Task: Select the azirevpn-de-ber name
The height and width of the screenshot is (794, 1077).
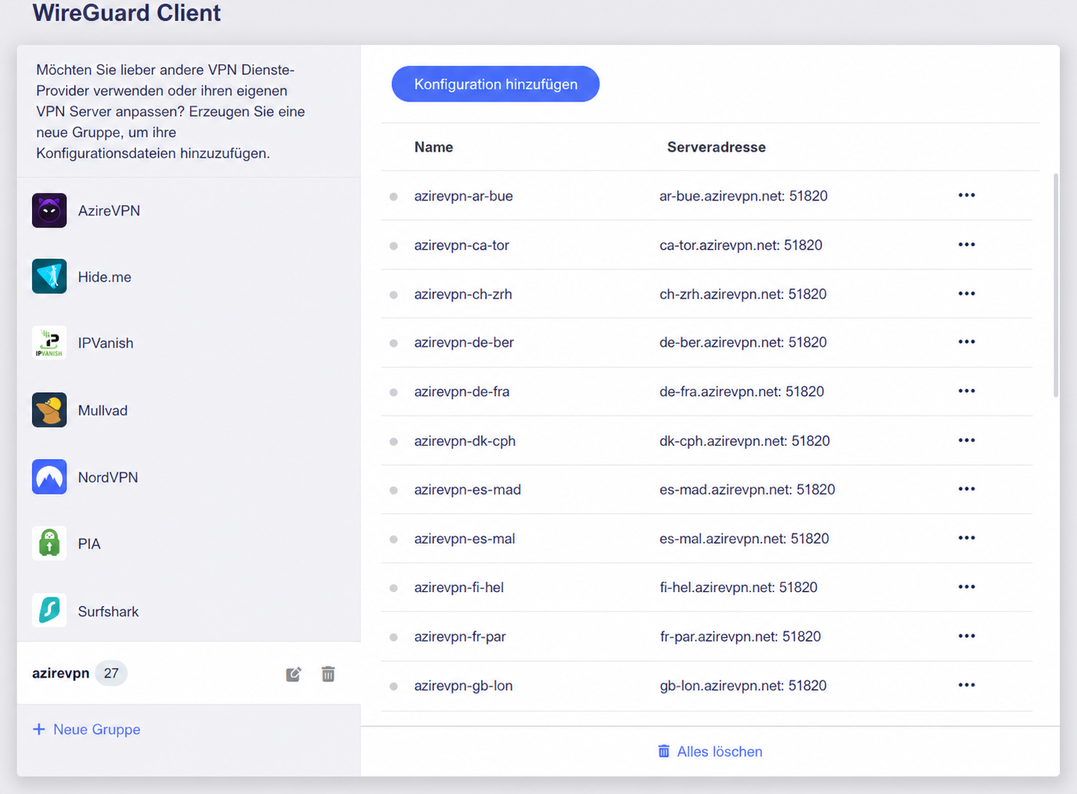Action: [x=464, y=342]
